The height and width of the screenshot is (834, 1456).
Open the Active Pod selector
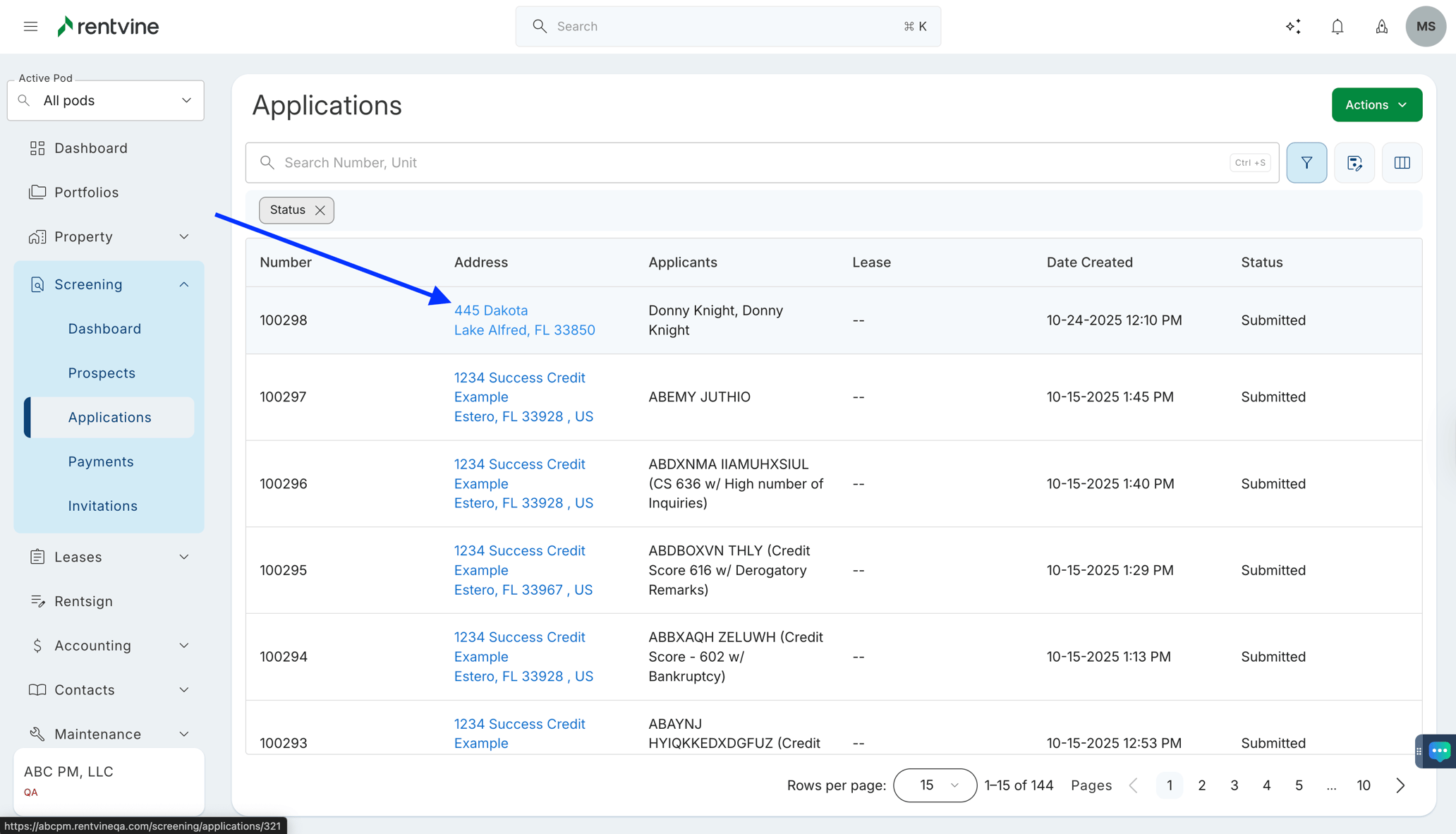pos(106,101)
